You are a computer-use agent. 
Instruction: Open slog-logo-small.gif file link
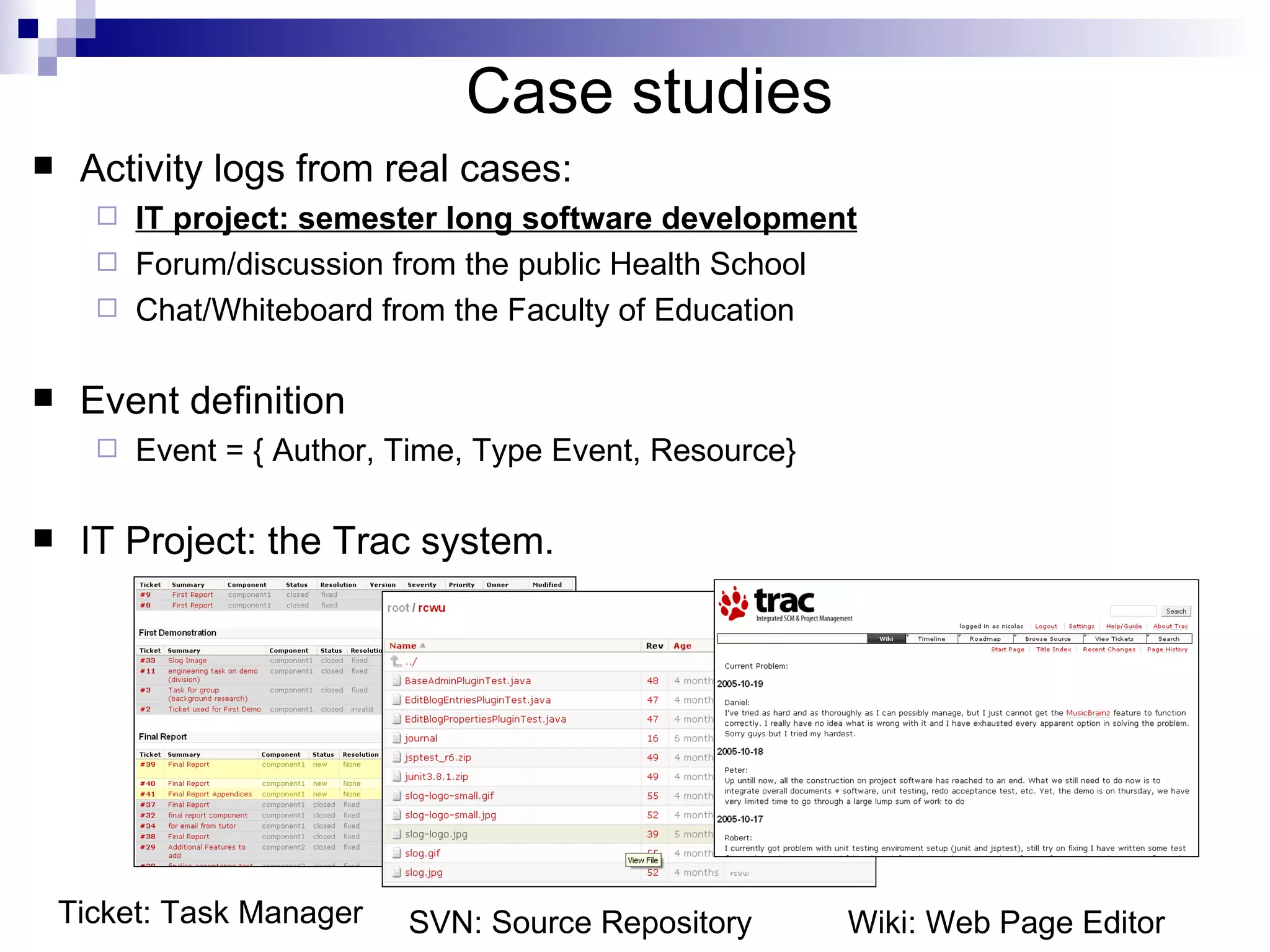pyautogui.click(x=450, y=796)
